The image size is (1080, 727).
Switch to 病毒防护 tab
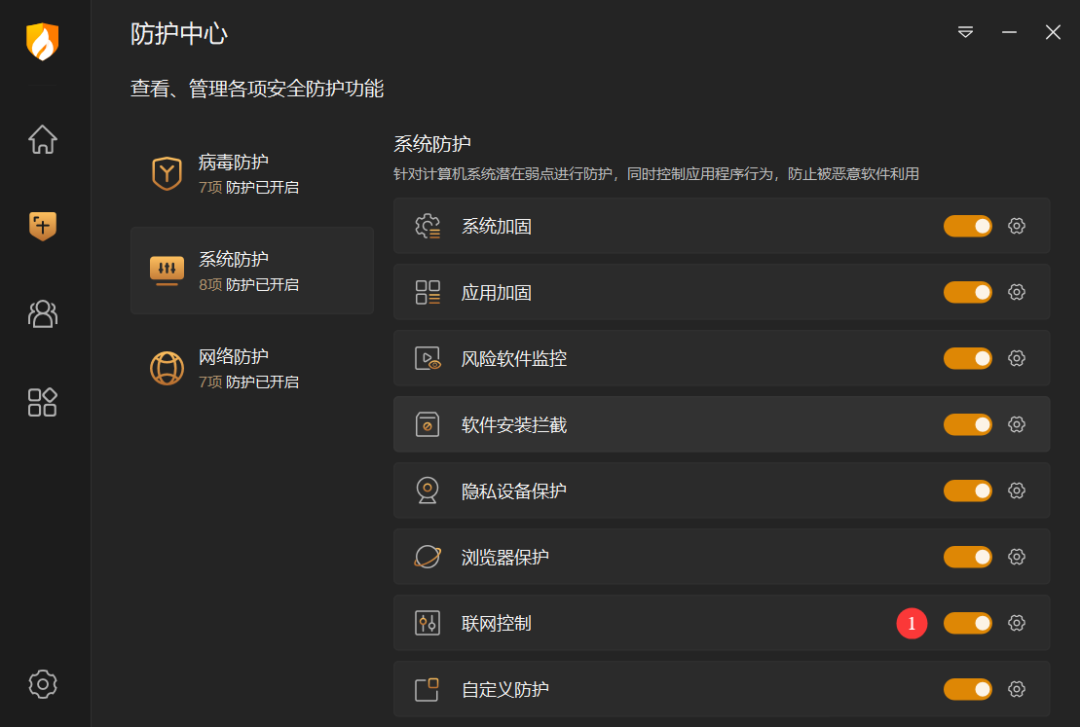click(252, 174)
